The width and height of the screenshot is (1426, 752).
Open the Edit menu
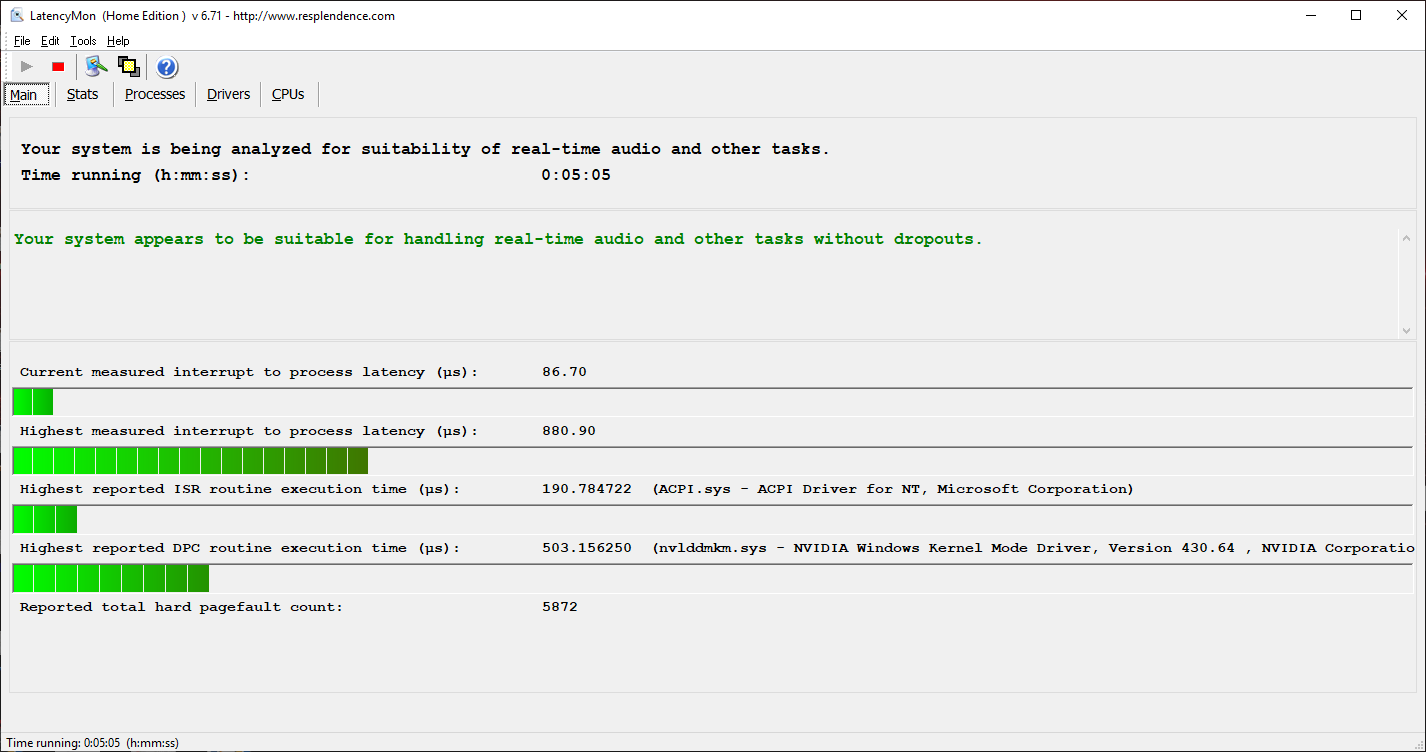click(50, 41)
